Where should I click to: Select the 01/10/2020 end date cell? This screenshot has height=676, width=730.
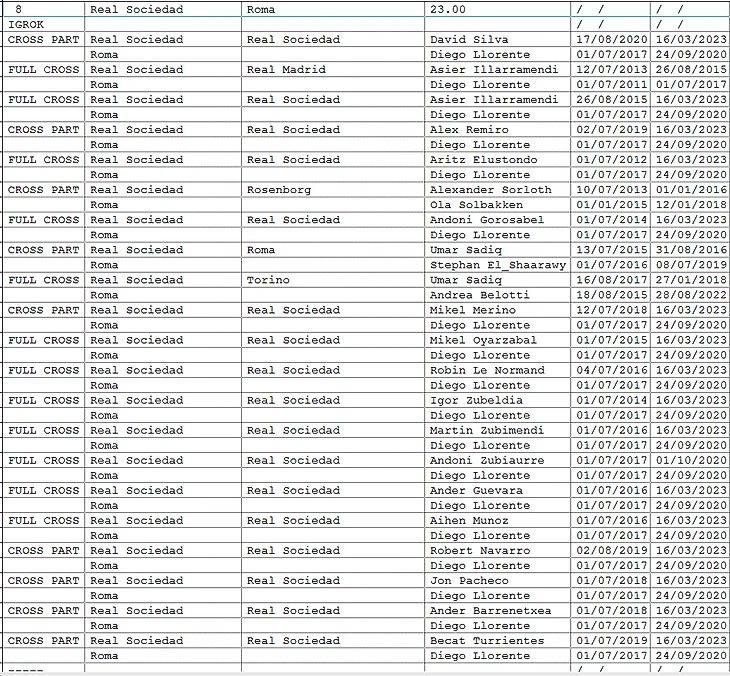point(691,460)
